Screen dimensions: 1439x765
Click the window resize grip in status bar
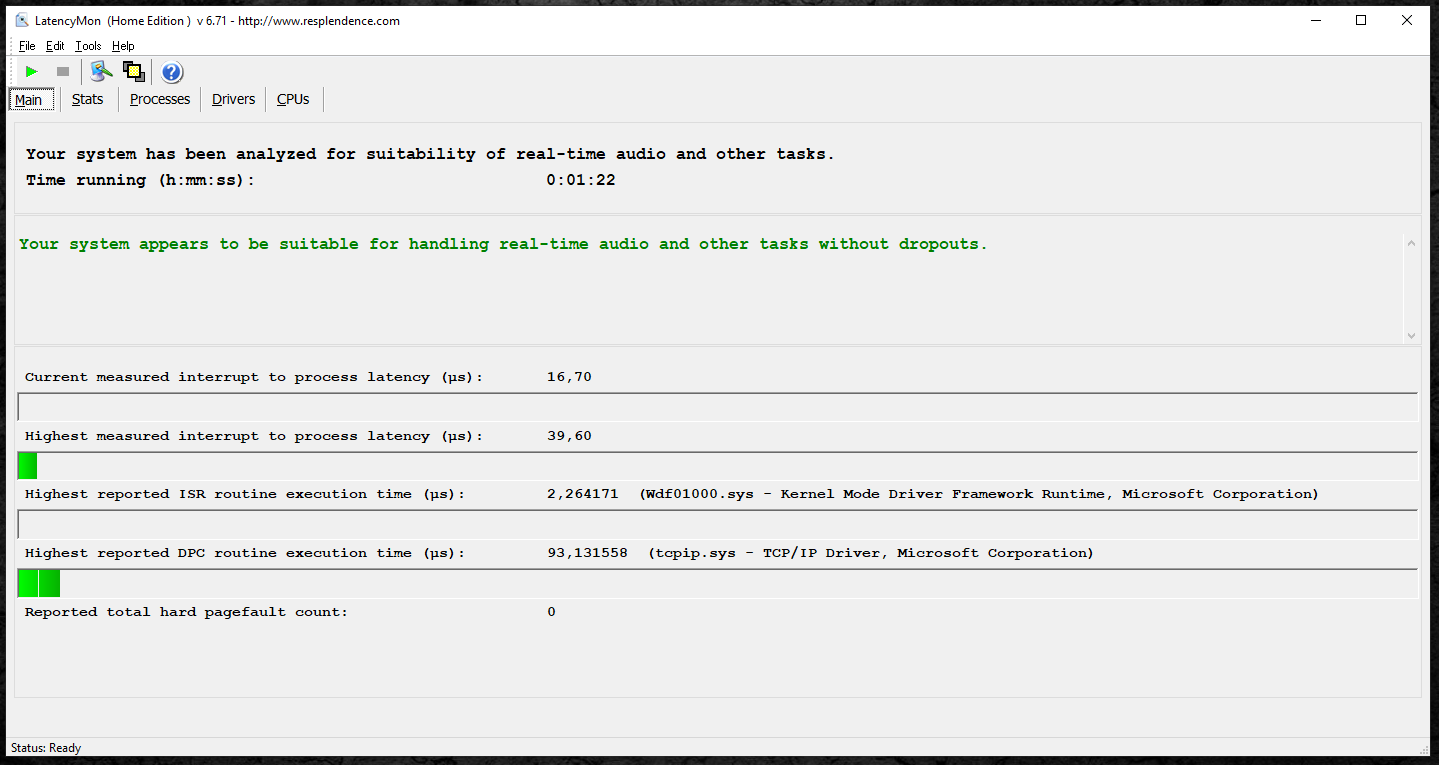[x=1424, y=750]
